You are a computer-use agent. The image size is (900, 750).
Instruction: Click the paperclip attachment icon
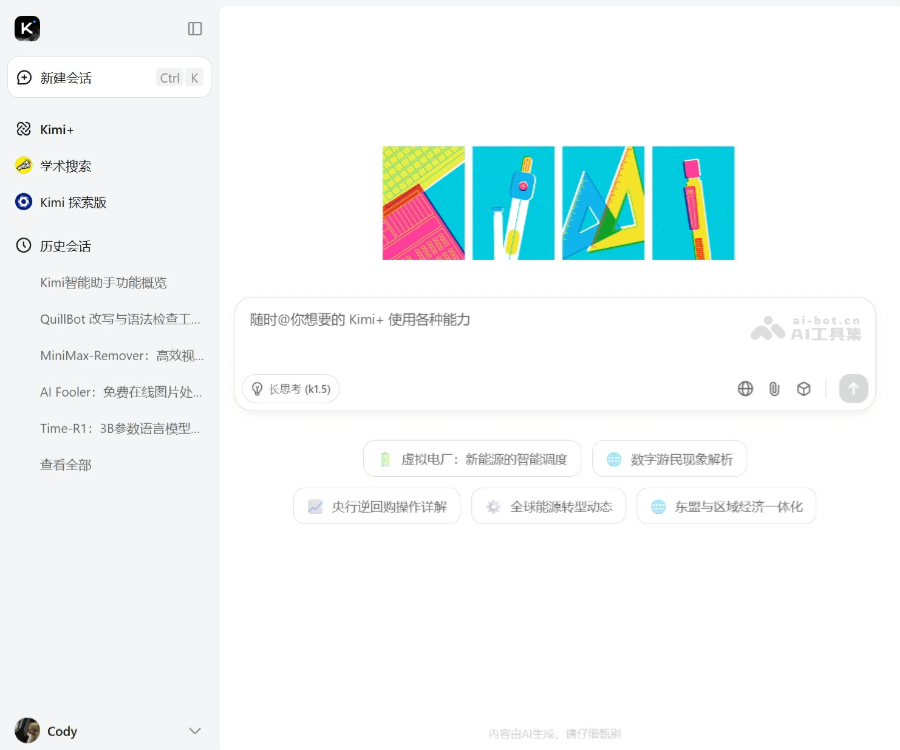pos(774,388)
